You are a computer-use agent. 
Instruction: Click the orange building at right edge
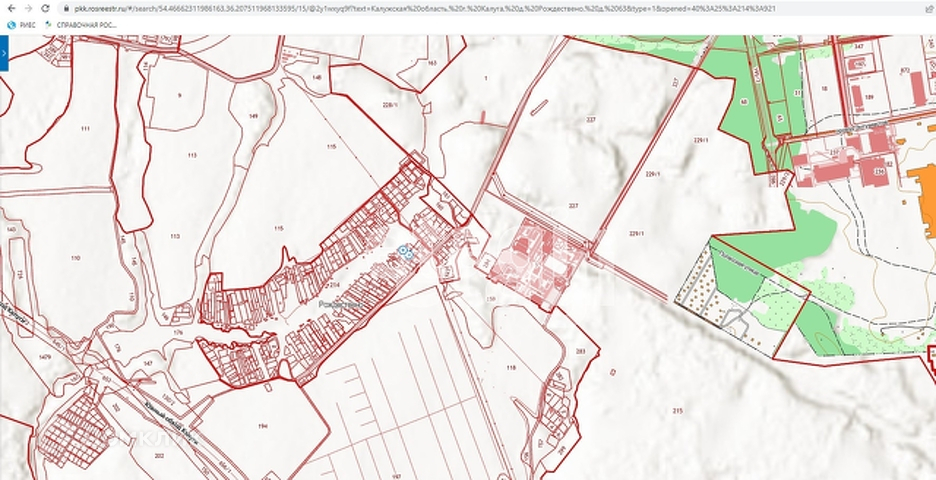[x=922, y=188]
